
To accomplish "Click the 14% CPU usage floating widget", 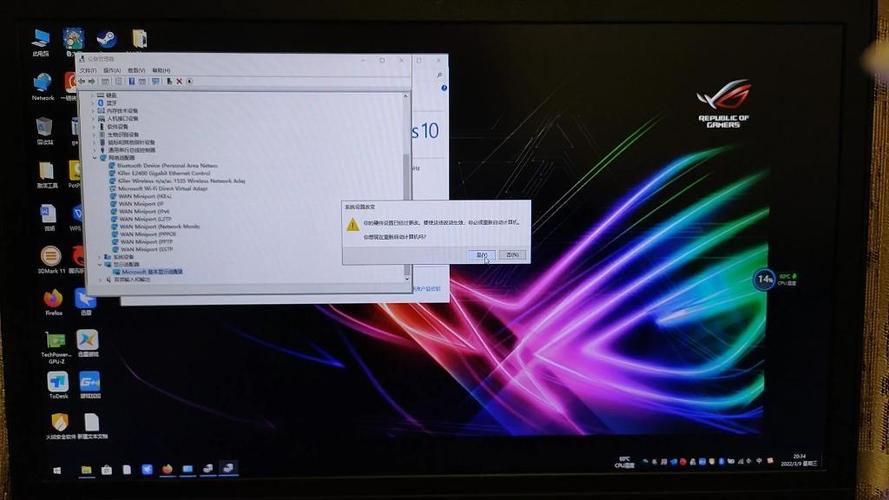I will [764, 279].
